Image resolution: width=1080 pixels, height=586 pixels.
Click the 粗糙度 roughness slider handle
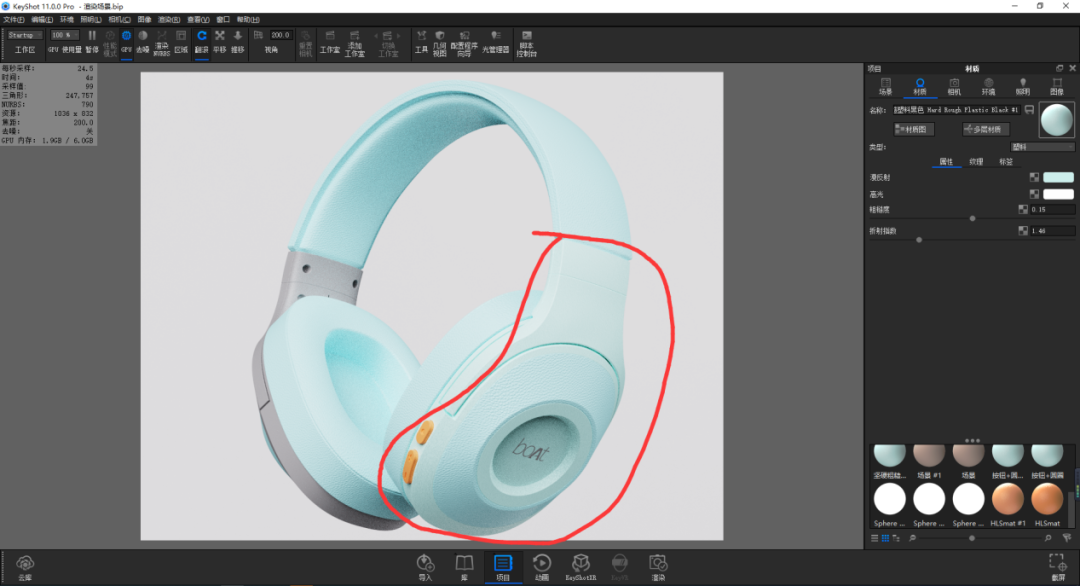click(972, 218)
